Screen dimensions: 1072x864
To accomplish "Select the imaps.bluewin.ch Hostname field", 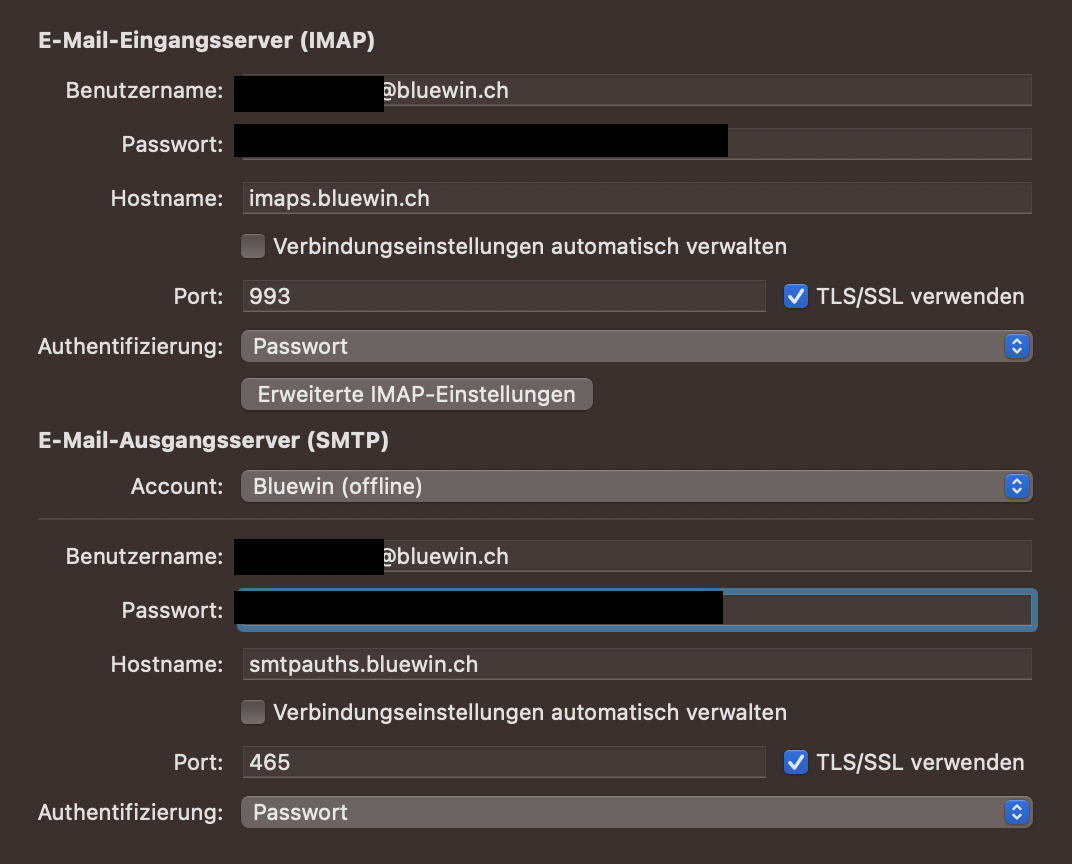I will (636, 198).
